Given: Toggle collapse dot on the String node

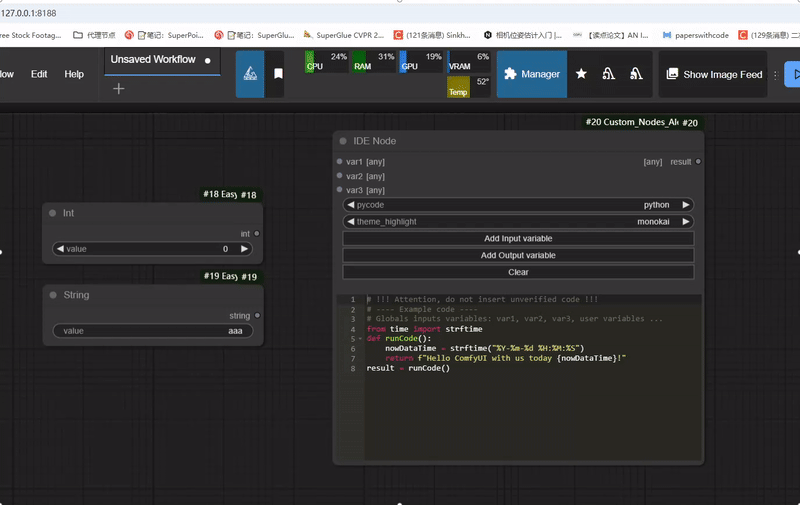Looking at the screenshot, I should [53, 295].
